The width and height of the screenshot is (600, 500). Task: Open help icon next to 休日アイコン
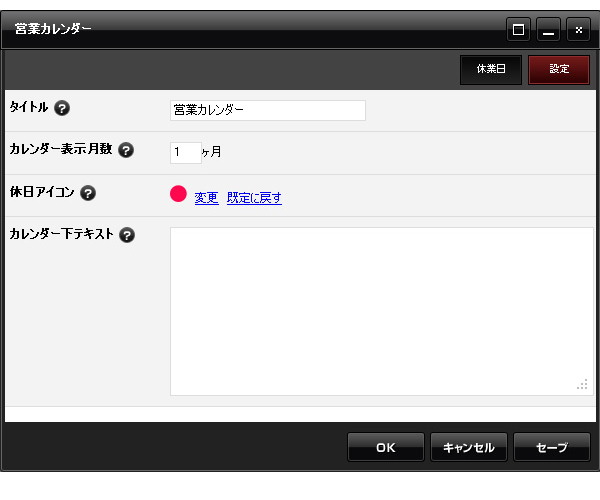pos(88,193)
